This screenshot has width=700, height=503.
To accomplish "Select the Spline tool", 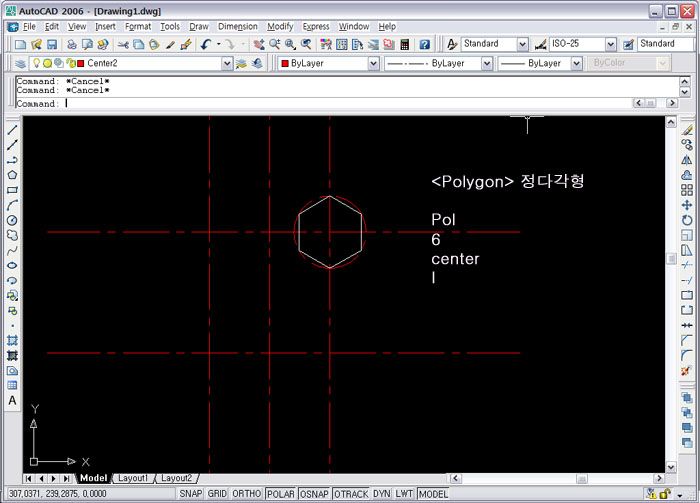I will pos(12,250).
